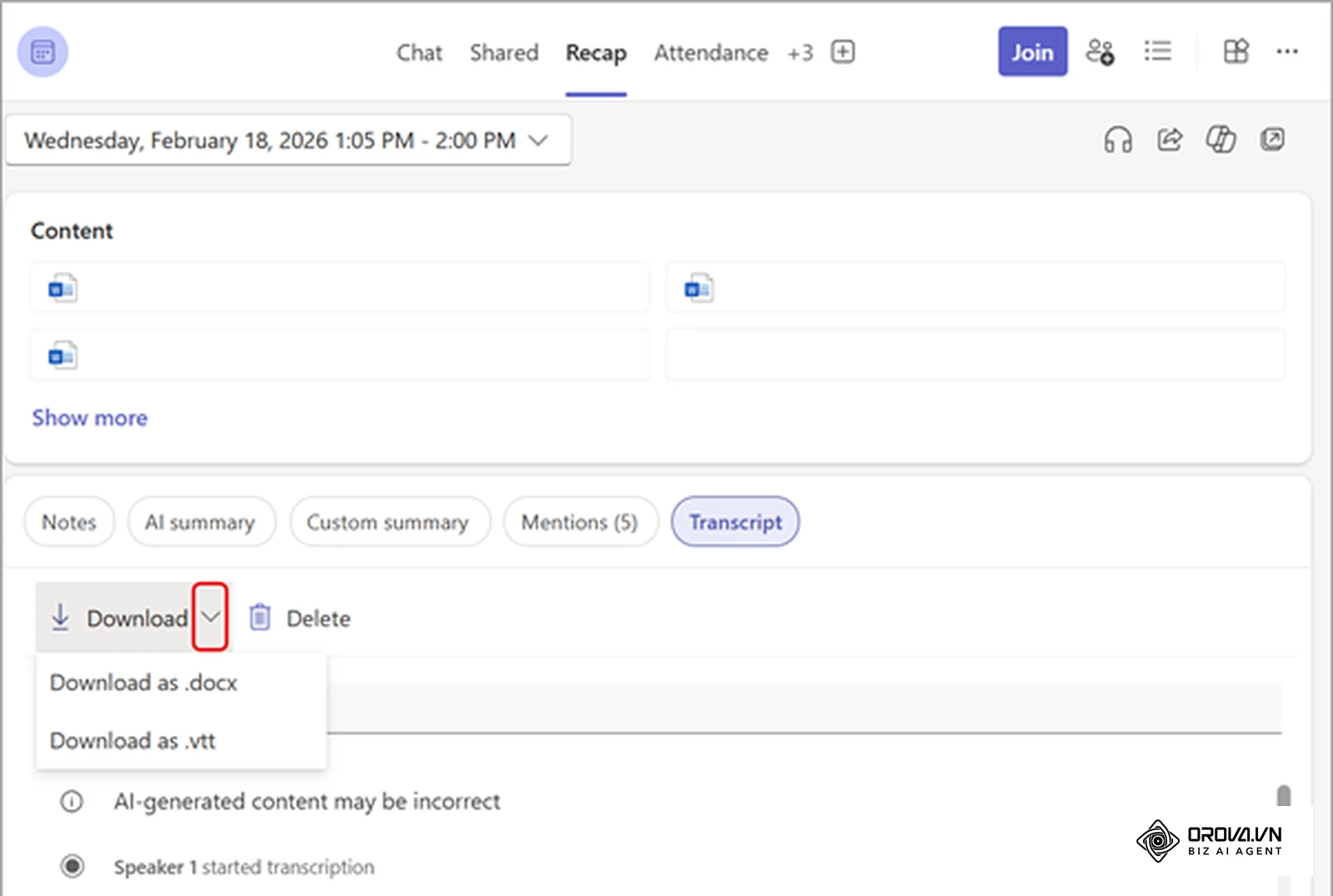Open the more options ellipsis menu
Viewport: 1333px width, 896px height.
1287,52
